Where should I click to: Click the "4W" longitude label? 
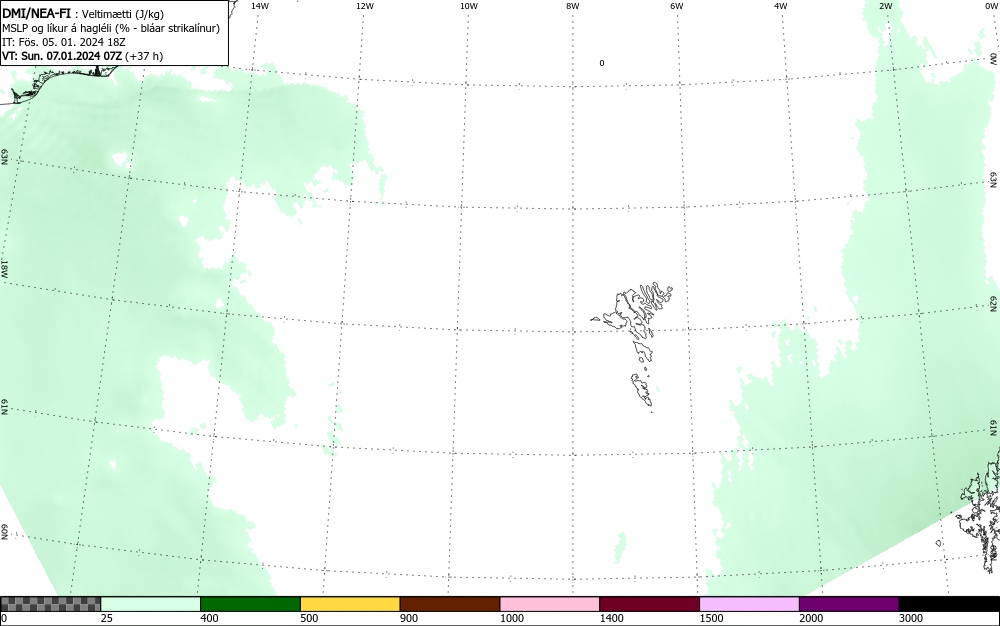pos(781,6)
